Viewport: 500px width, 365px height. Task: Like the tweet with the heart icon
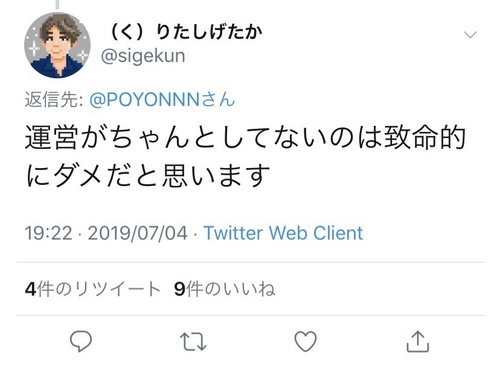(305, 341)
